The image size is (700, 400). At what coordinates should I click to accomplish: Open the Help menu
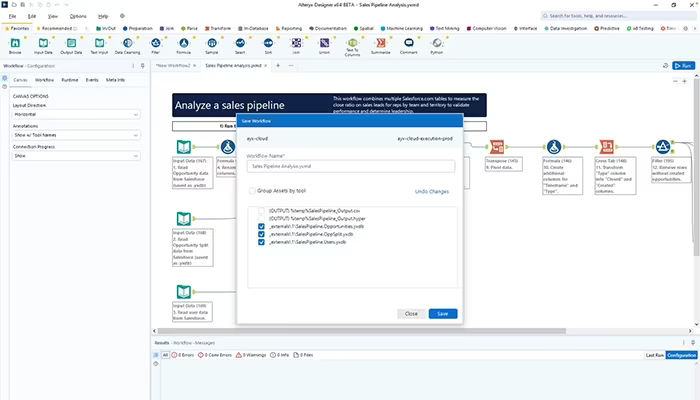pyautogui.click(x=103, y=16)
